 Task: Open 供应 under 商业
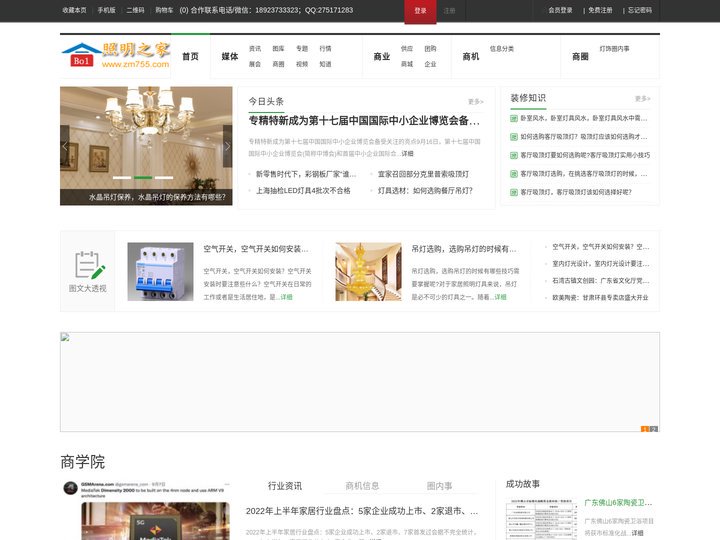(x=407, y=48)
